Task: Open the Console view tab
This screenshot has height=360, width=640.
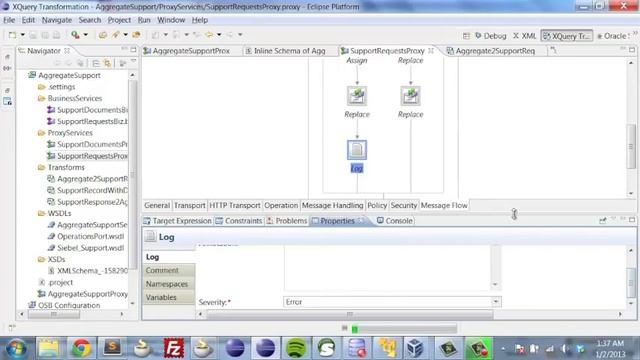Action: (394, 221)
